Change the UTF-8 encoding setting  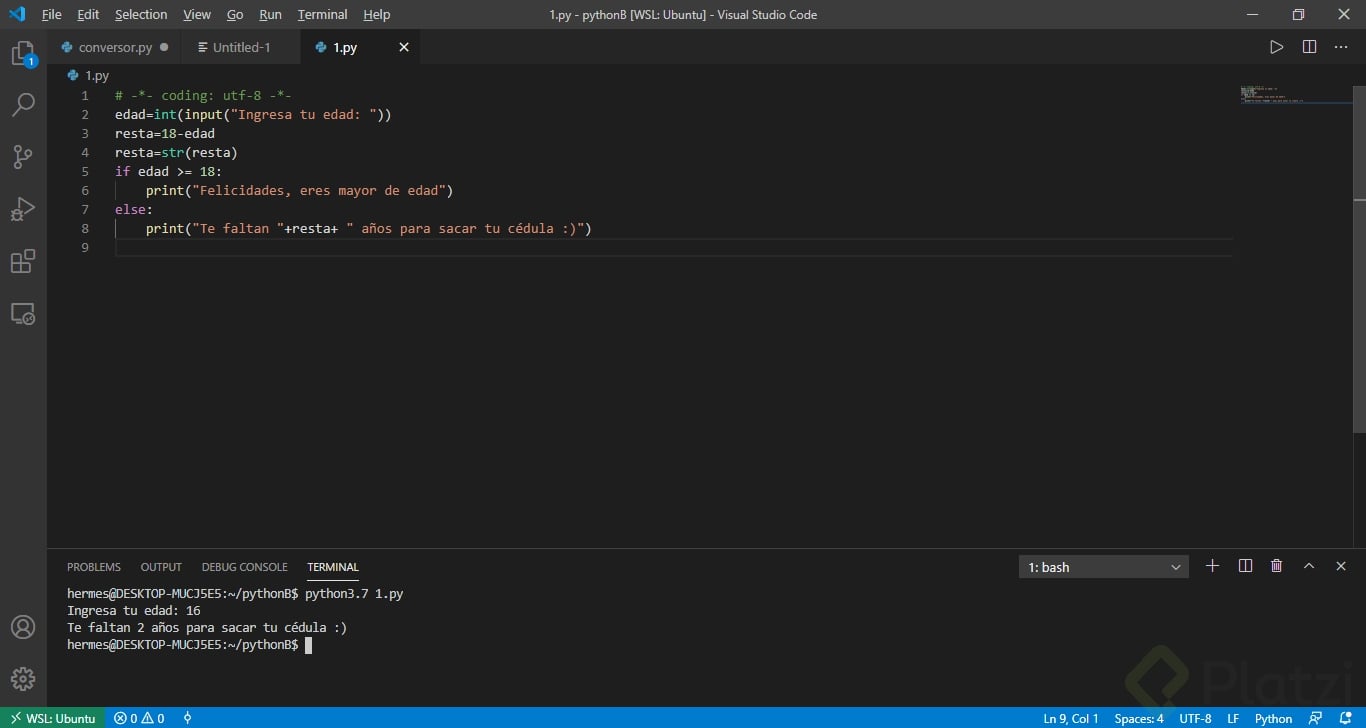click(x=1195, y=718)
